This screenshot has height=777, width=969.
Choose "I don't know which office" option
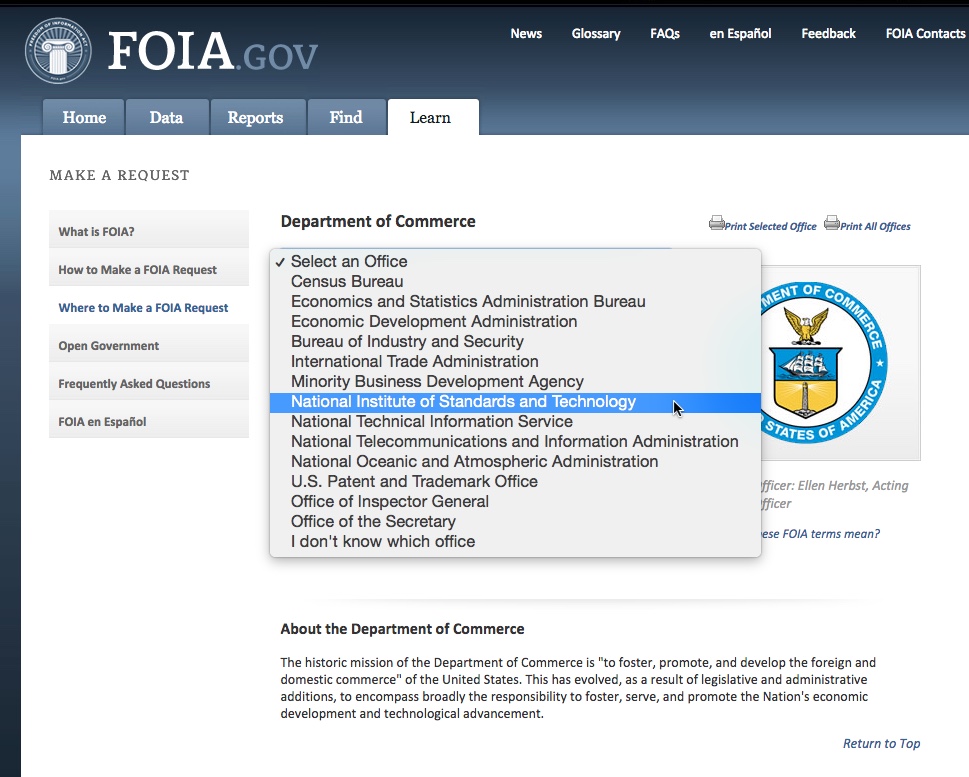tap(383, 542)
